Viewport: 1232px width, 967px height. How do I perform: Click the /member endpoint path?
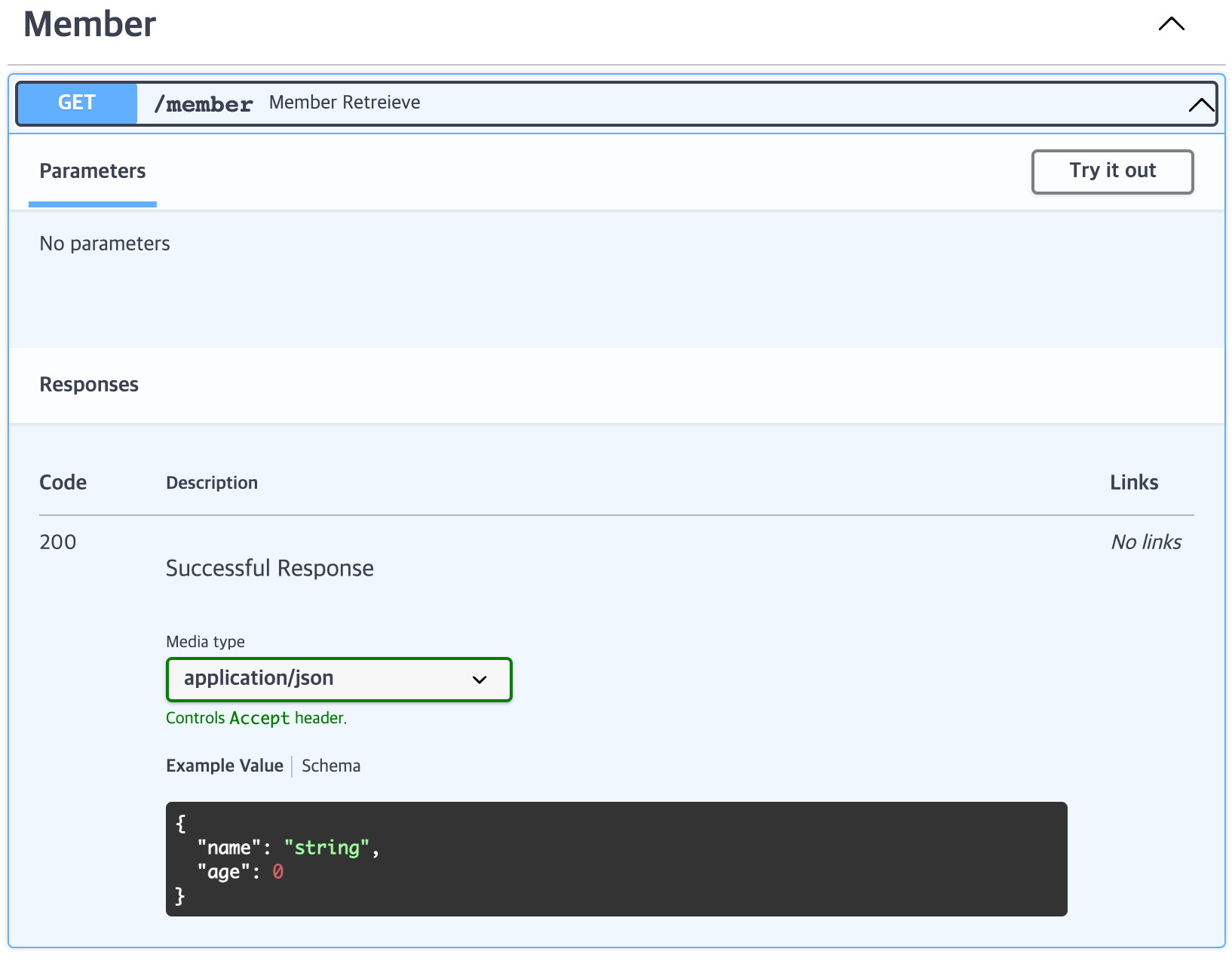coord(203,103)
